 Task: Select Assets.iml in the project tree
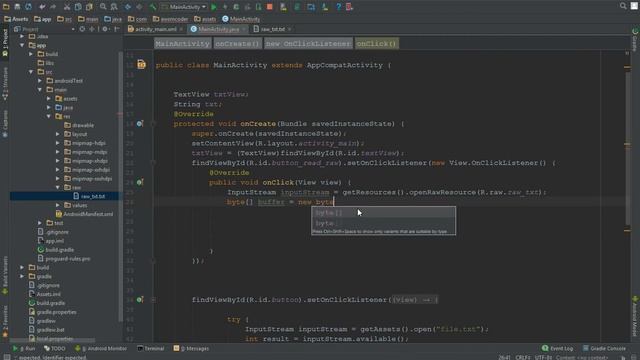(44, 294)
